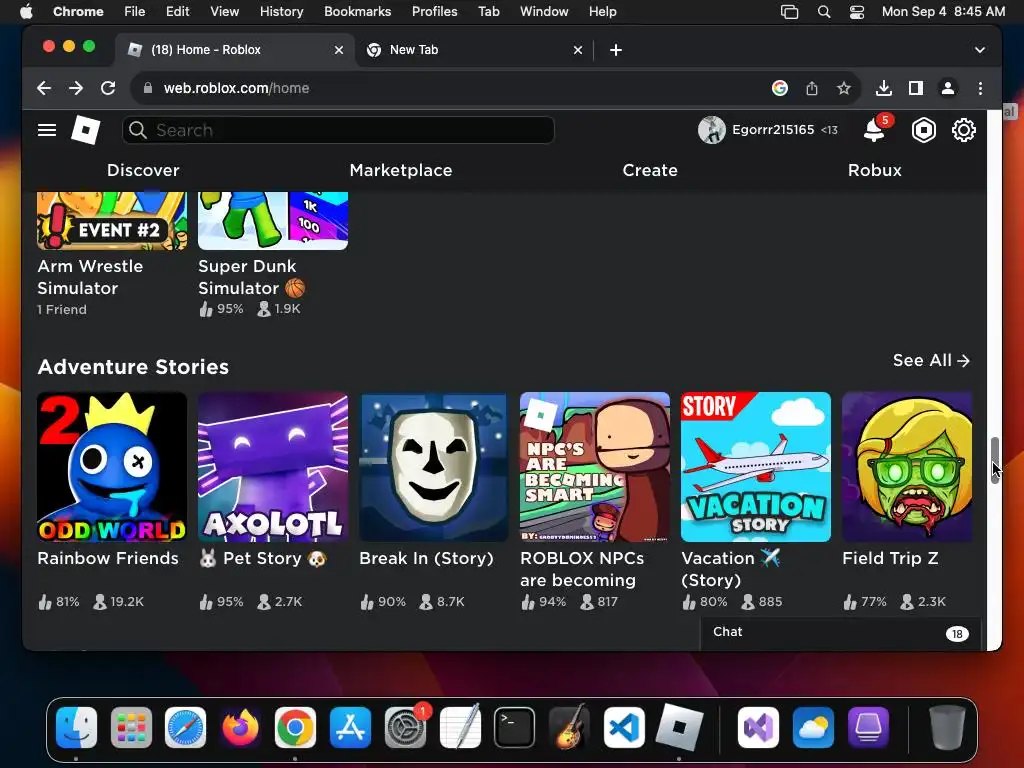The image size is (1024, 768).
Task: Open the History menu
Action: click(281, 11)
